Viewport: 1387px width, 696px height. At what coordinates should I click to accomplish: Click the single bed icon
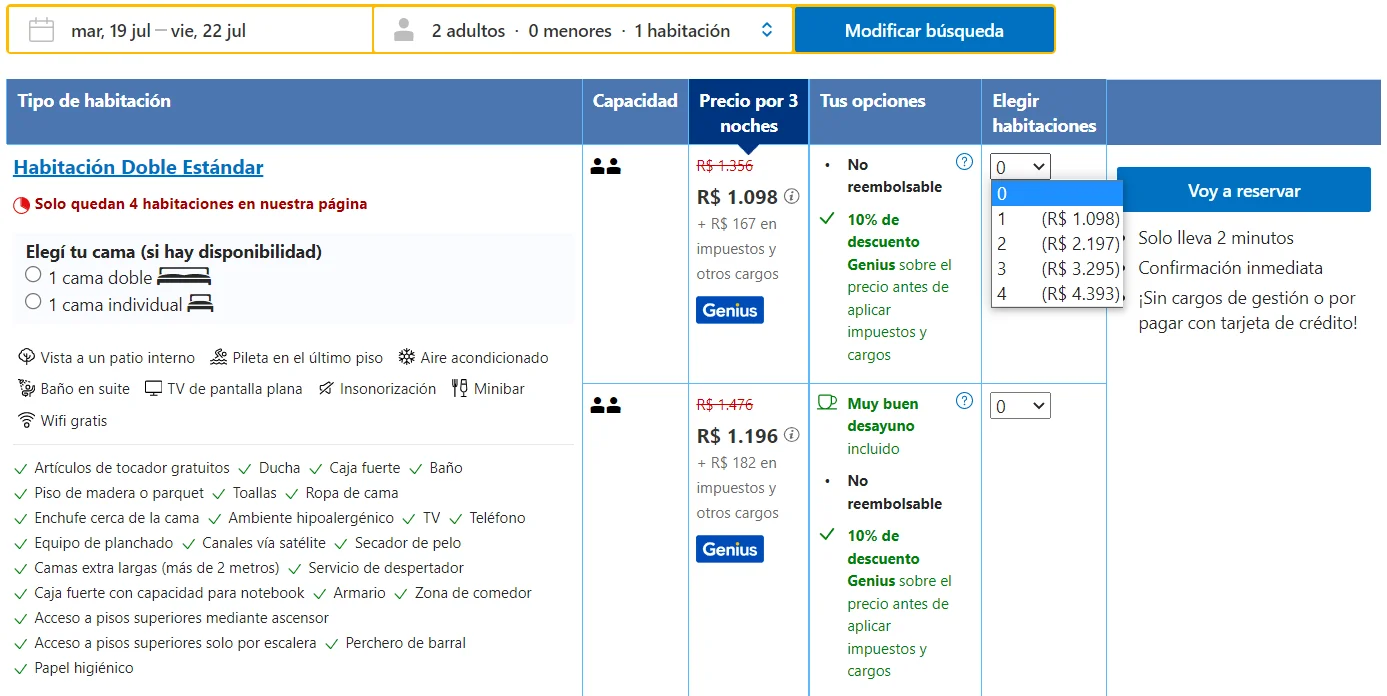click(x=201, y=304)
